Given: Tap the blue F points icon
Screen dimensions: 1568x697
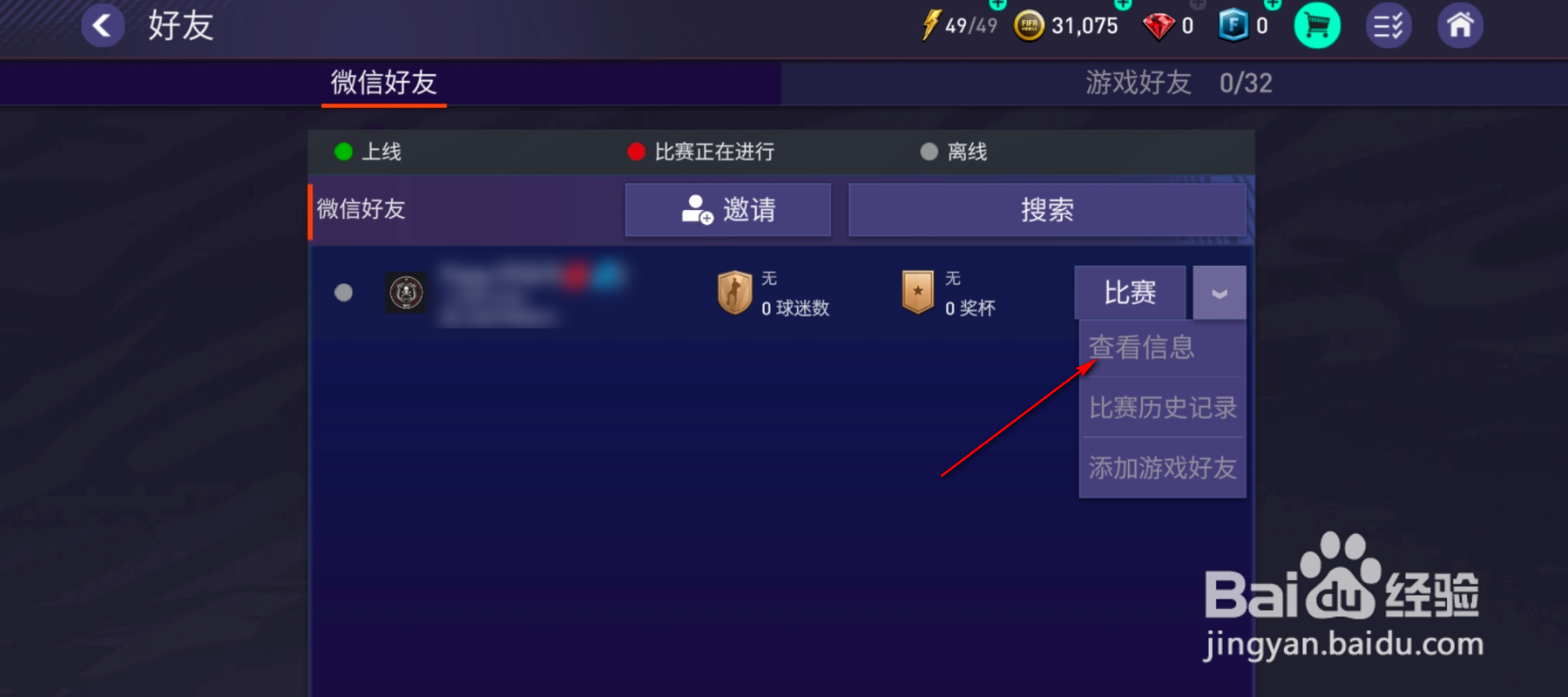Looking at the screenshot, I should click(1233, 26).
